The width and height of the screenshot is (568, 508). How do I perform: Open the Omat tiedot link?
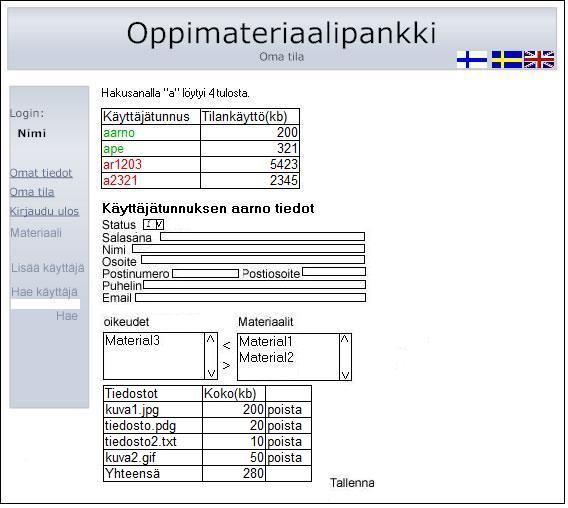41,173
